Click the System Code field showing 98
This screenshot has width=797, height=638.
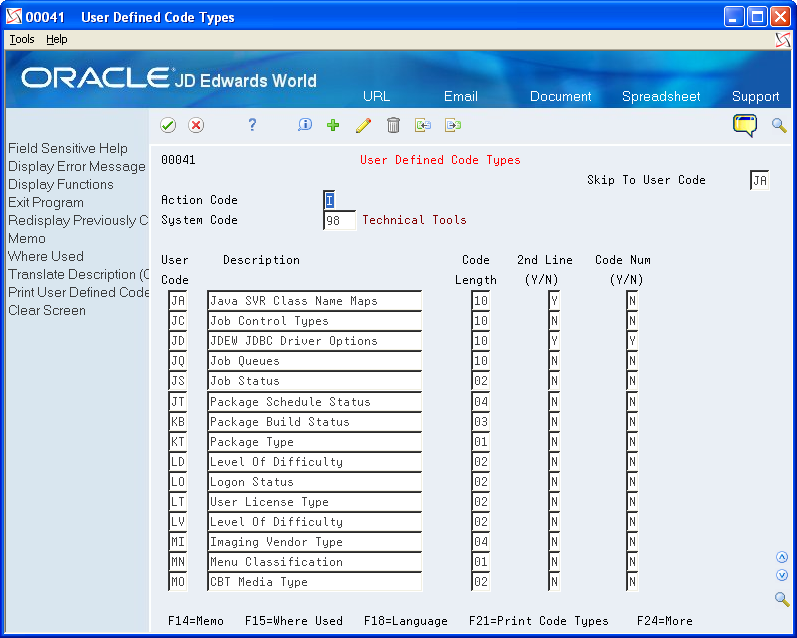340,220
